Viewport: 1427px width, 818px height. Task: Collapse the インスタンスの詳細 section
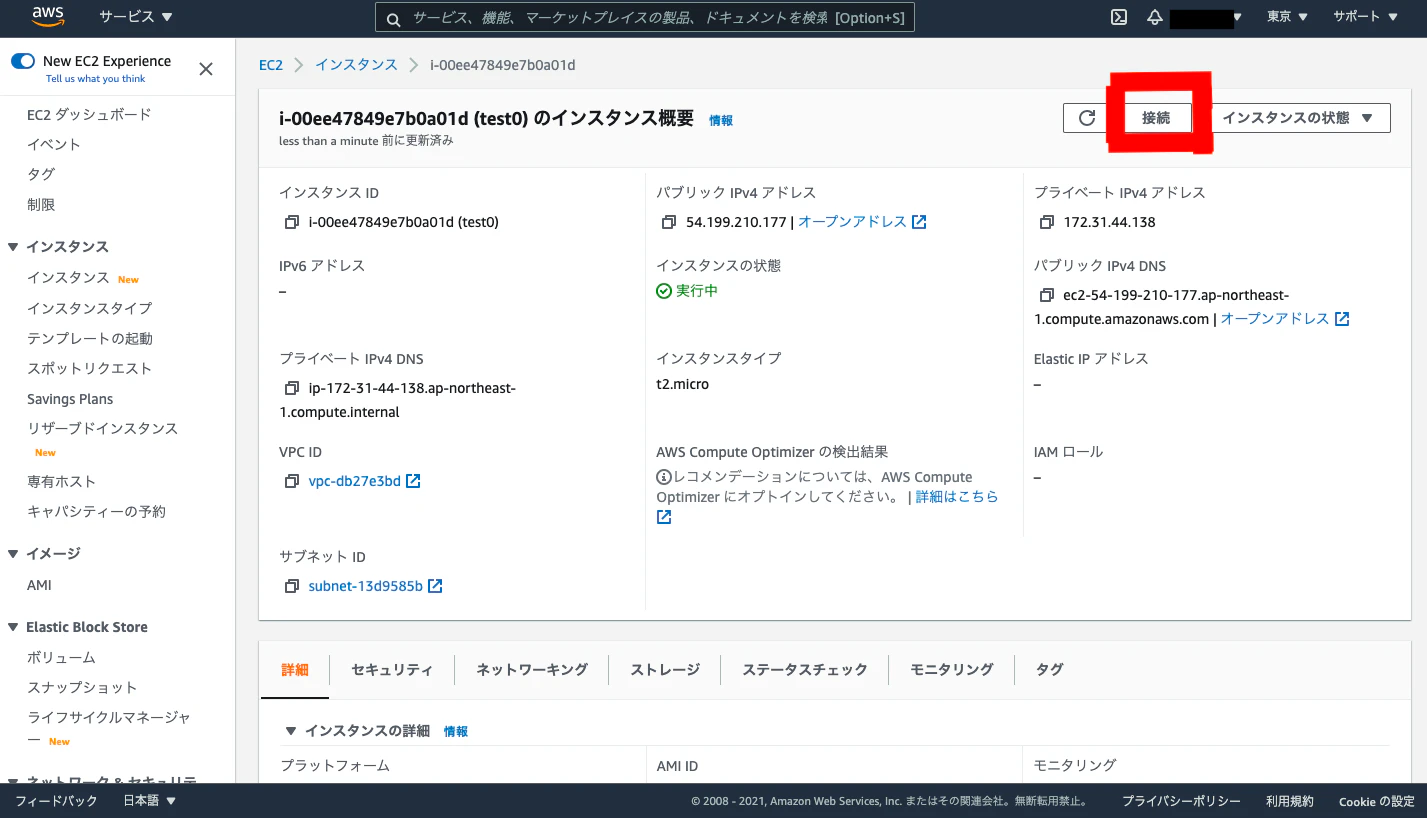click(292, 731)
